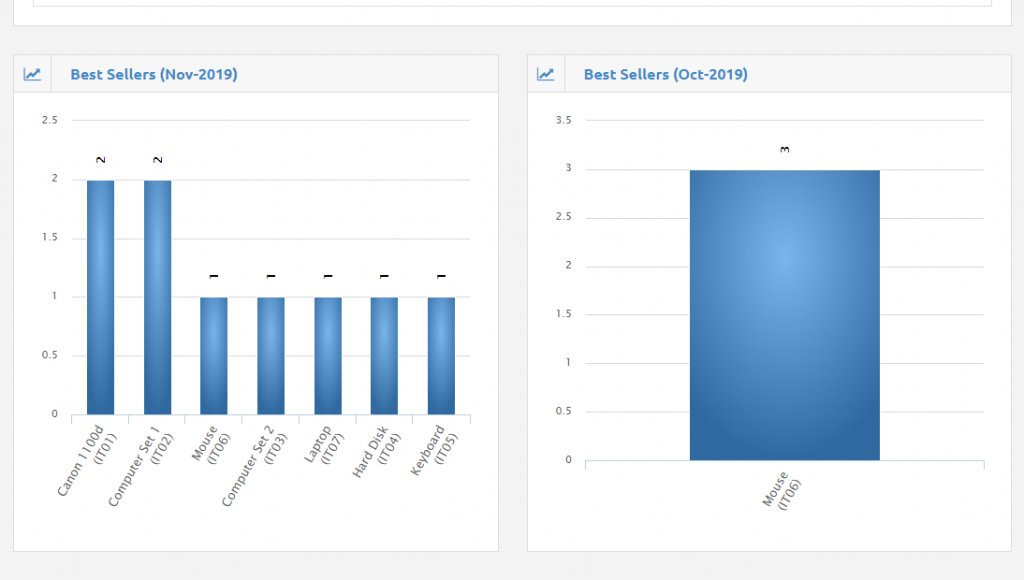1024x580 pixels.
Task: Select the Keyboard (IT05) bar
Action: (x=441, y=356)
